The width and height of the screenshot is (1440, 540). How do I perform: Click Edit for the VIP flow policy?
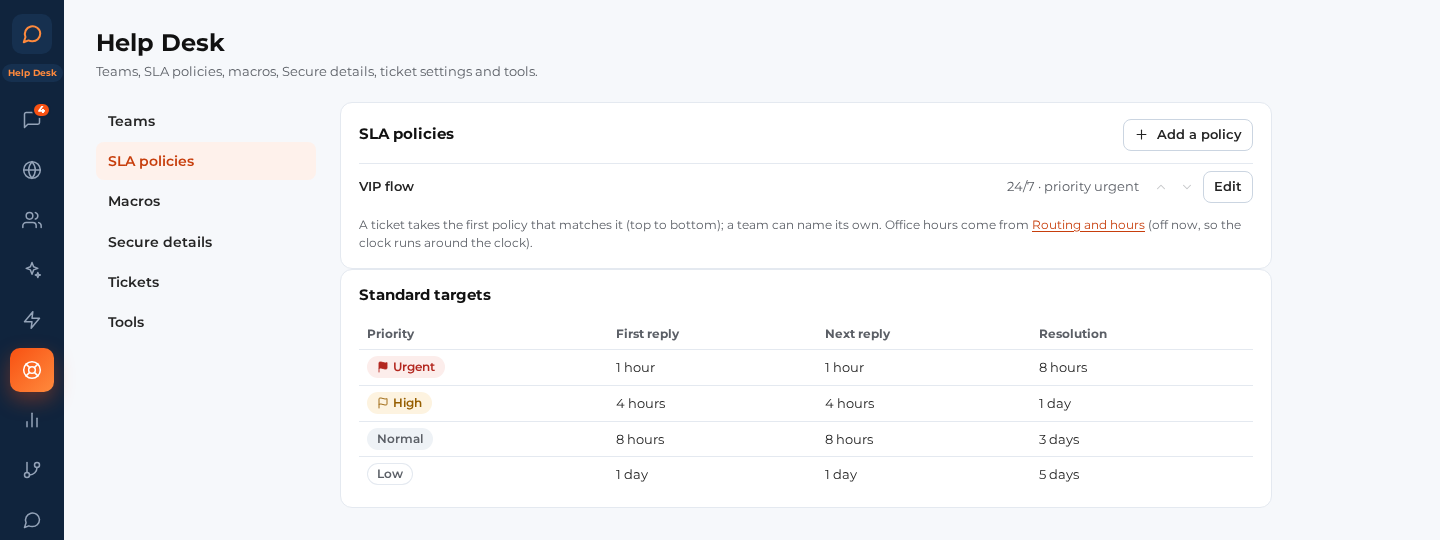click(1228, 187)
